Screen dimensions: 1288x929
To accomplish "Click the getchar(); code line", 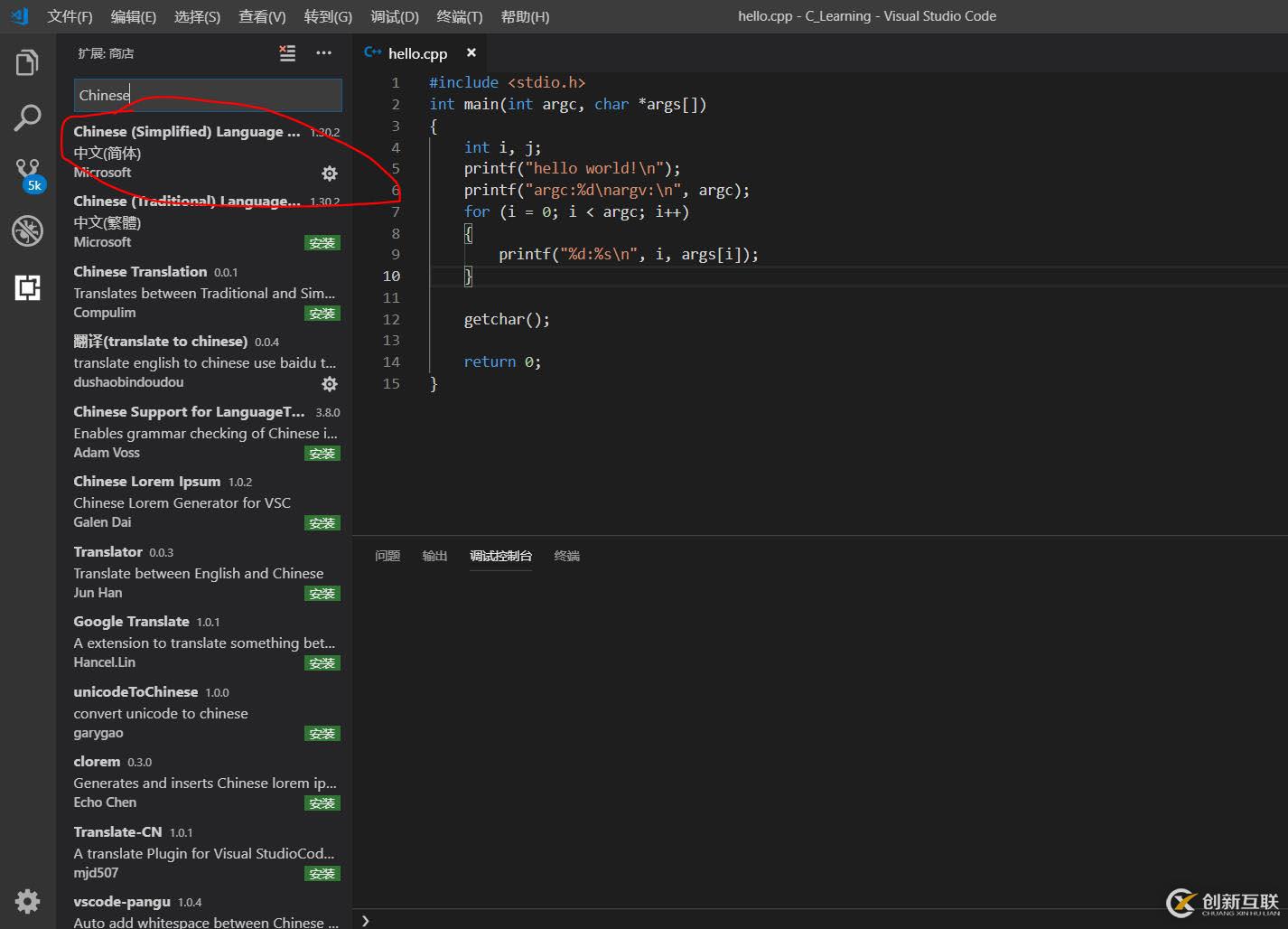I will click(x=507, y=319).
